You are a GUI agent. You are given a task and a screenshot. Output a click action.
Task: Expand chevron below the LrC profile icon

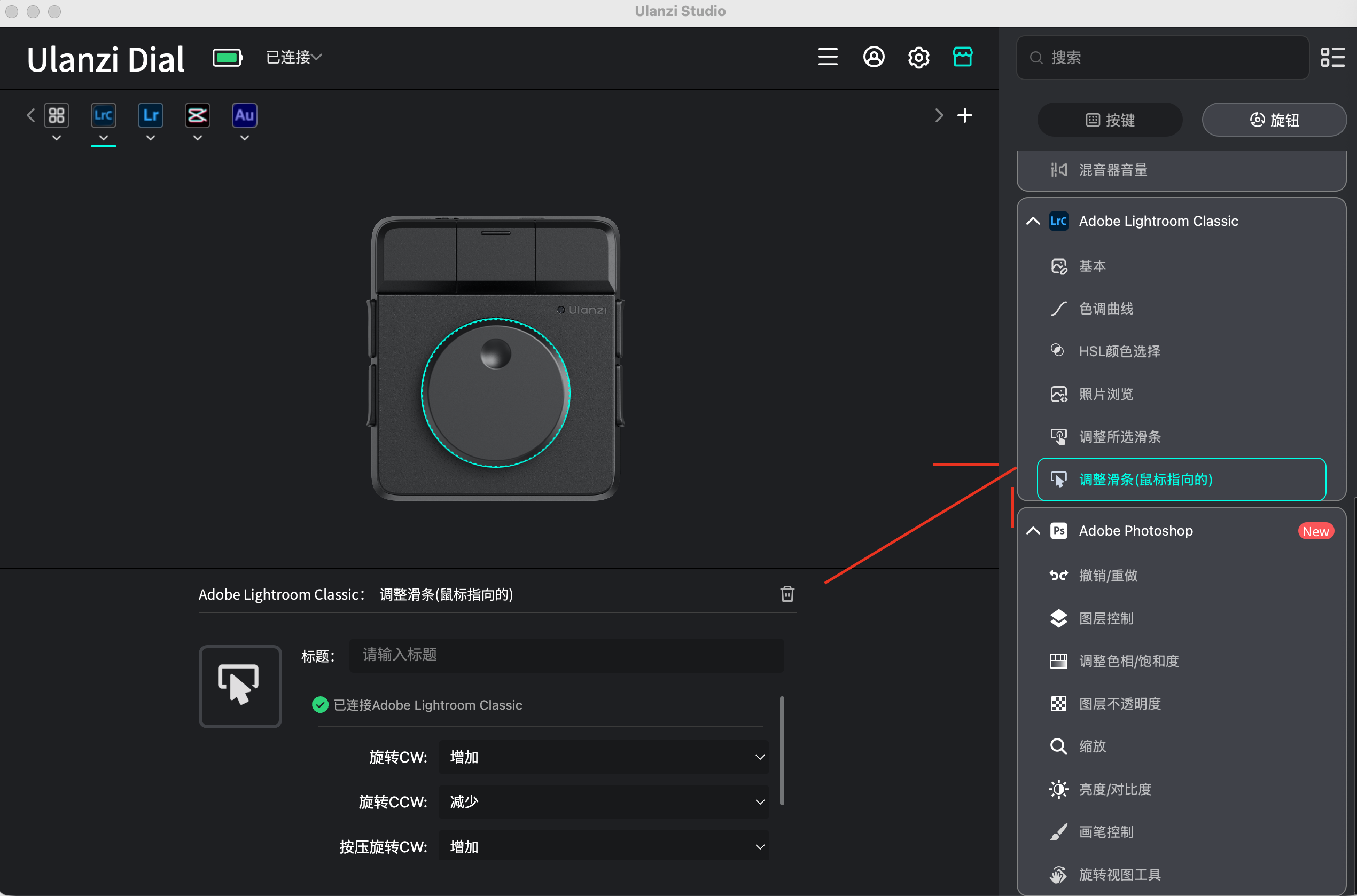pyautogui.click(x=104, y=138)
